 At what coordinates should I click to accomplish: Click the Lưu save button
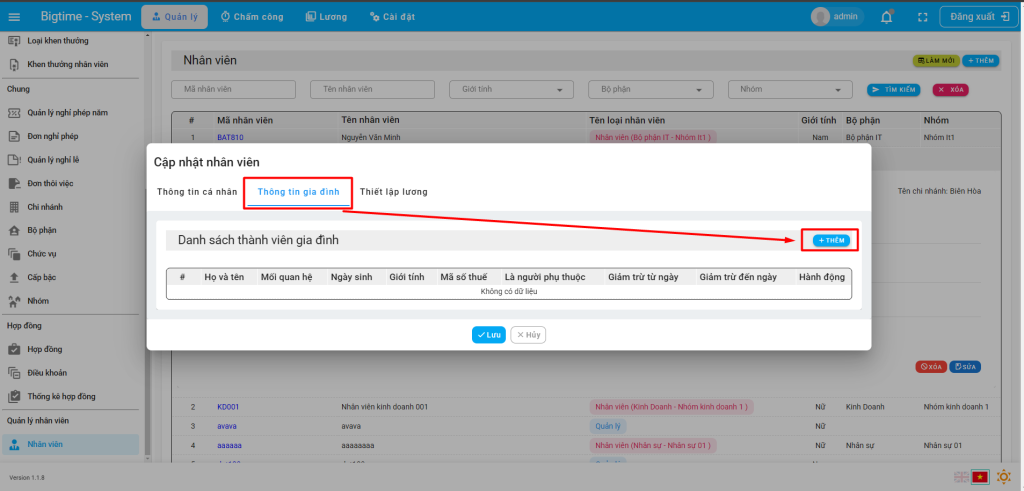tap(489, 335)
